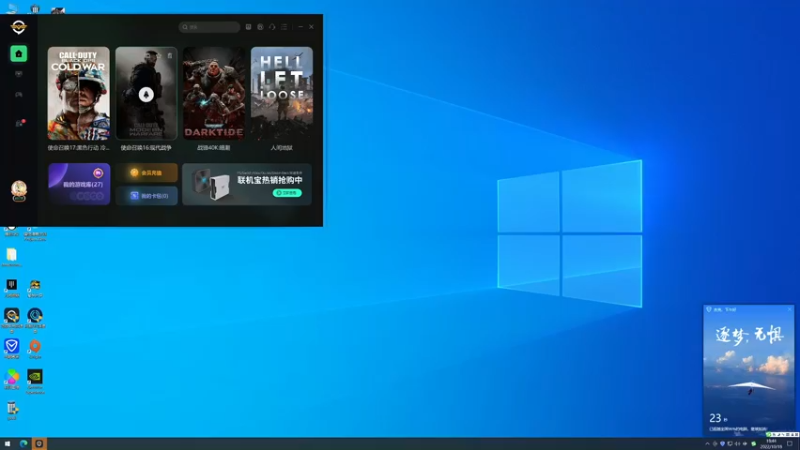This screenshot has height=450, width=800.
Task: Click the winged logo at sidebar top
Action: (18, 27)
